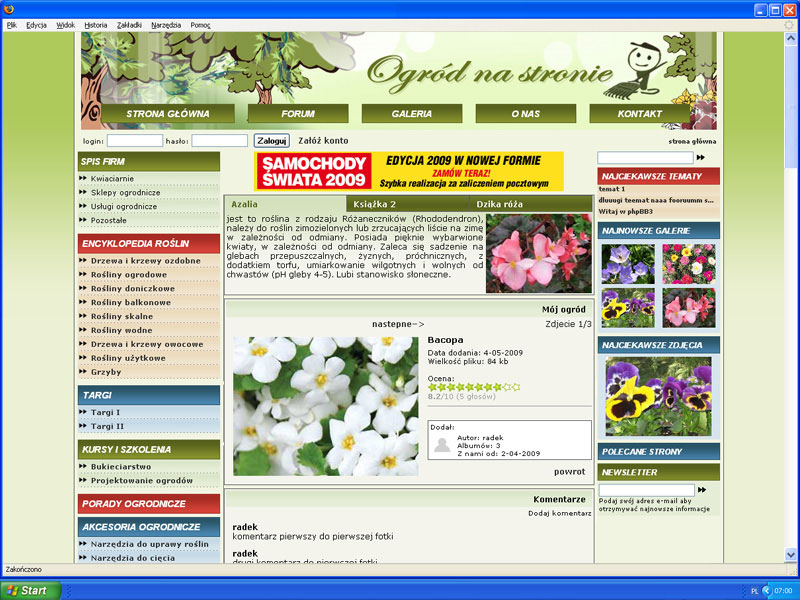Open the pink begonia image in Azalia tab
The image size is (800, 600).
click(539, 254)
